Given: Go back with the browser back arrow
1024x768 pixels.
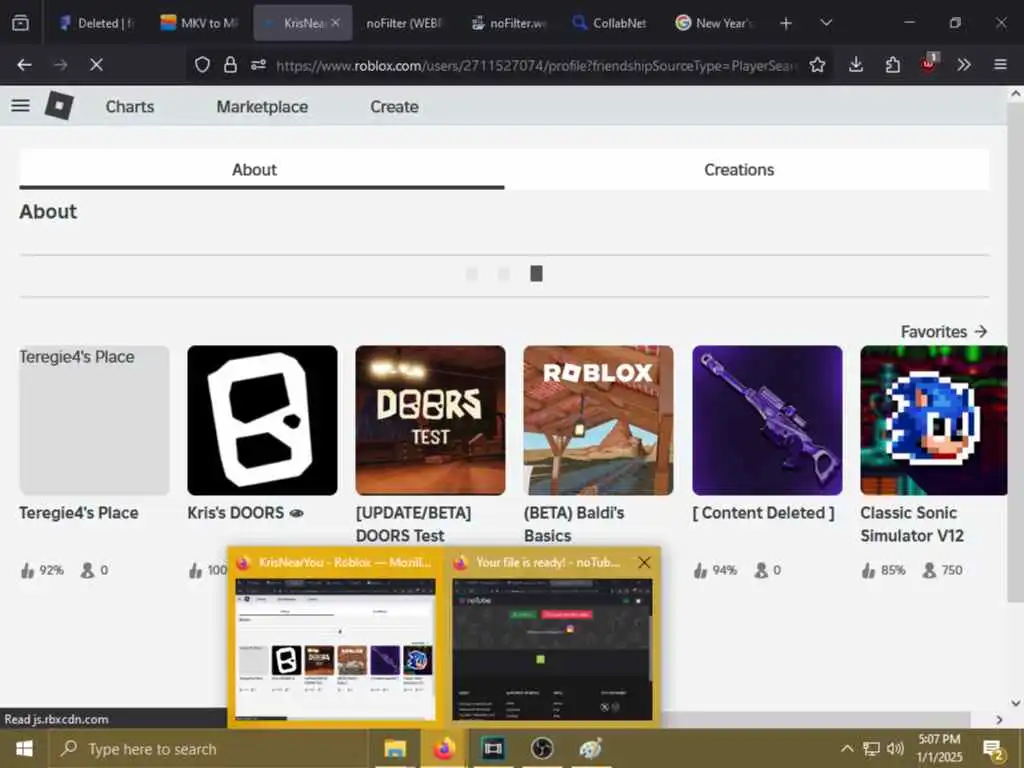Looking at the screenshot, I should coord(24,65).
